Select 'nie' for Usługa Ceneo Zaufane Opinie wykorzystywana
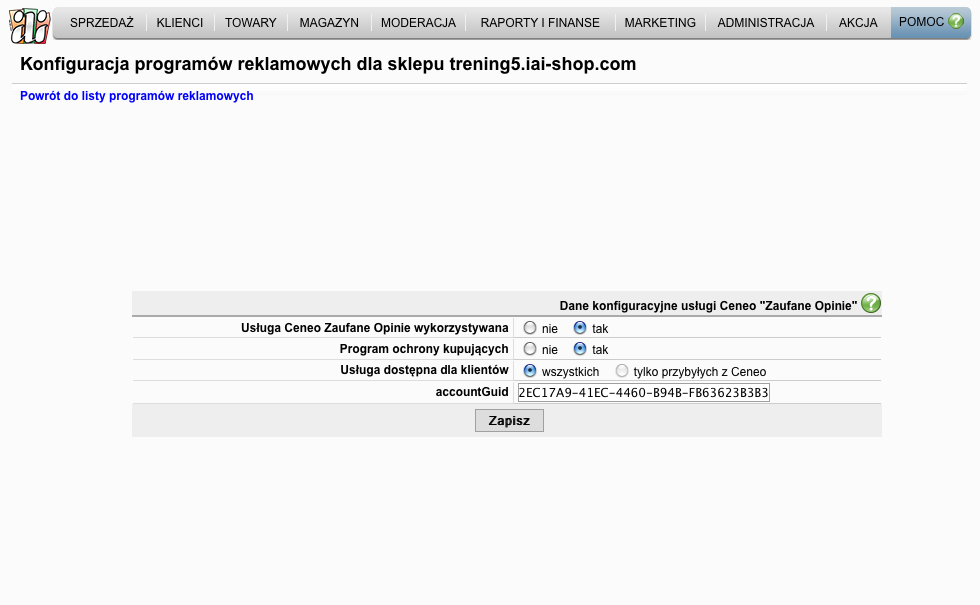980x605 pixels. click(x=530, y=328)
